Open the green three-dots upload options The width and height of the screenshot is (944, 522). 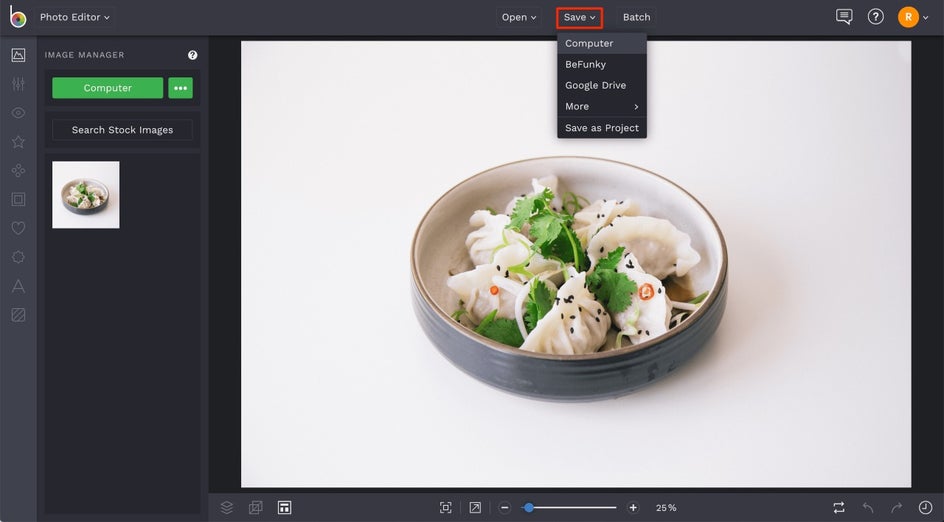click(181, 88)
